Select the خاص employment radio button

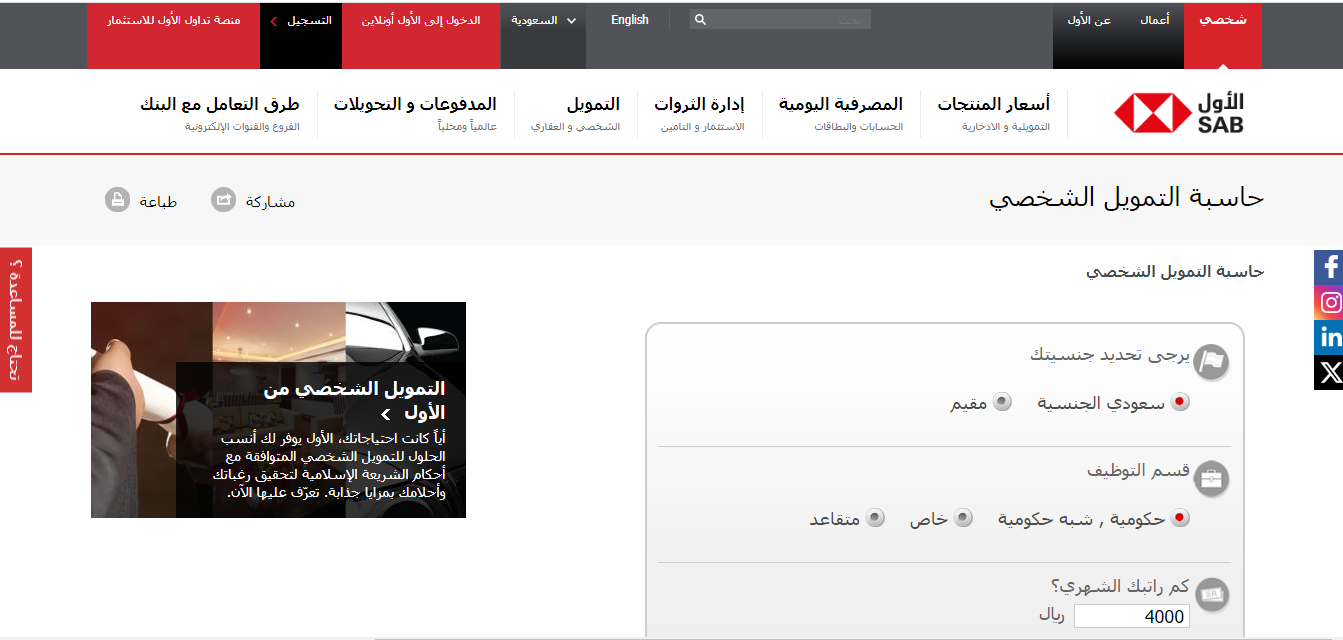click(x=963, y=518)
